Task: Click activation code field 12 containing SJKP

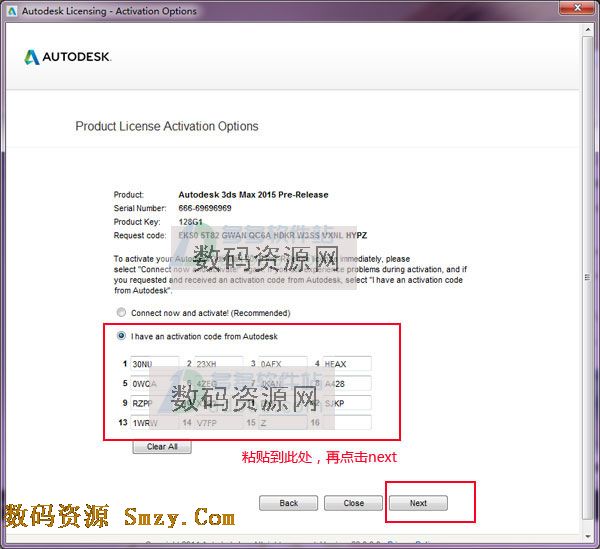Action: (x=347, y=403)
